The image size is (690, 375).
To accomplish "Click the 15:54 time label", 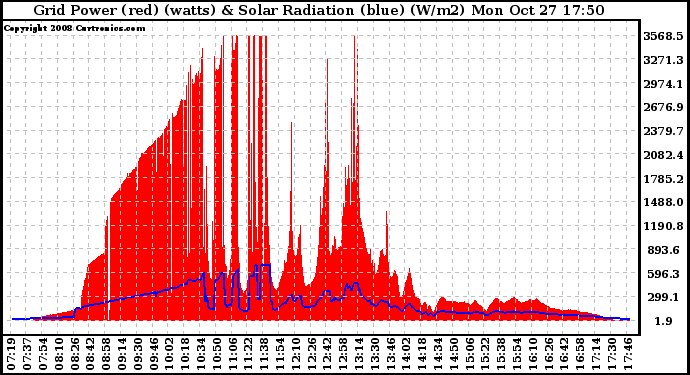I will [x=517, y=354].
